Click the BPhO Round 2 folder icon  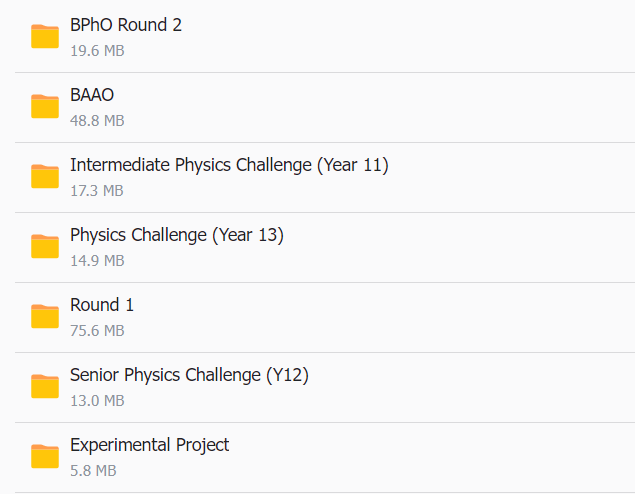click(x=45, y=36)
